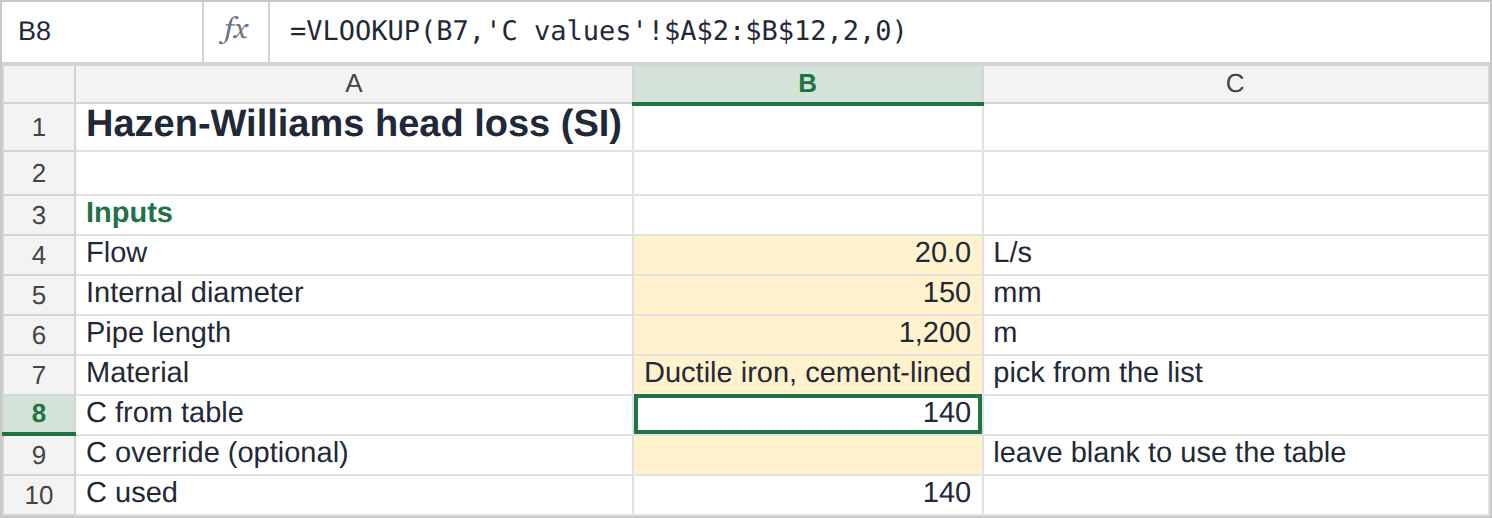Select column B header

808,84
